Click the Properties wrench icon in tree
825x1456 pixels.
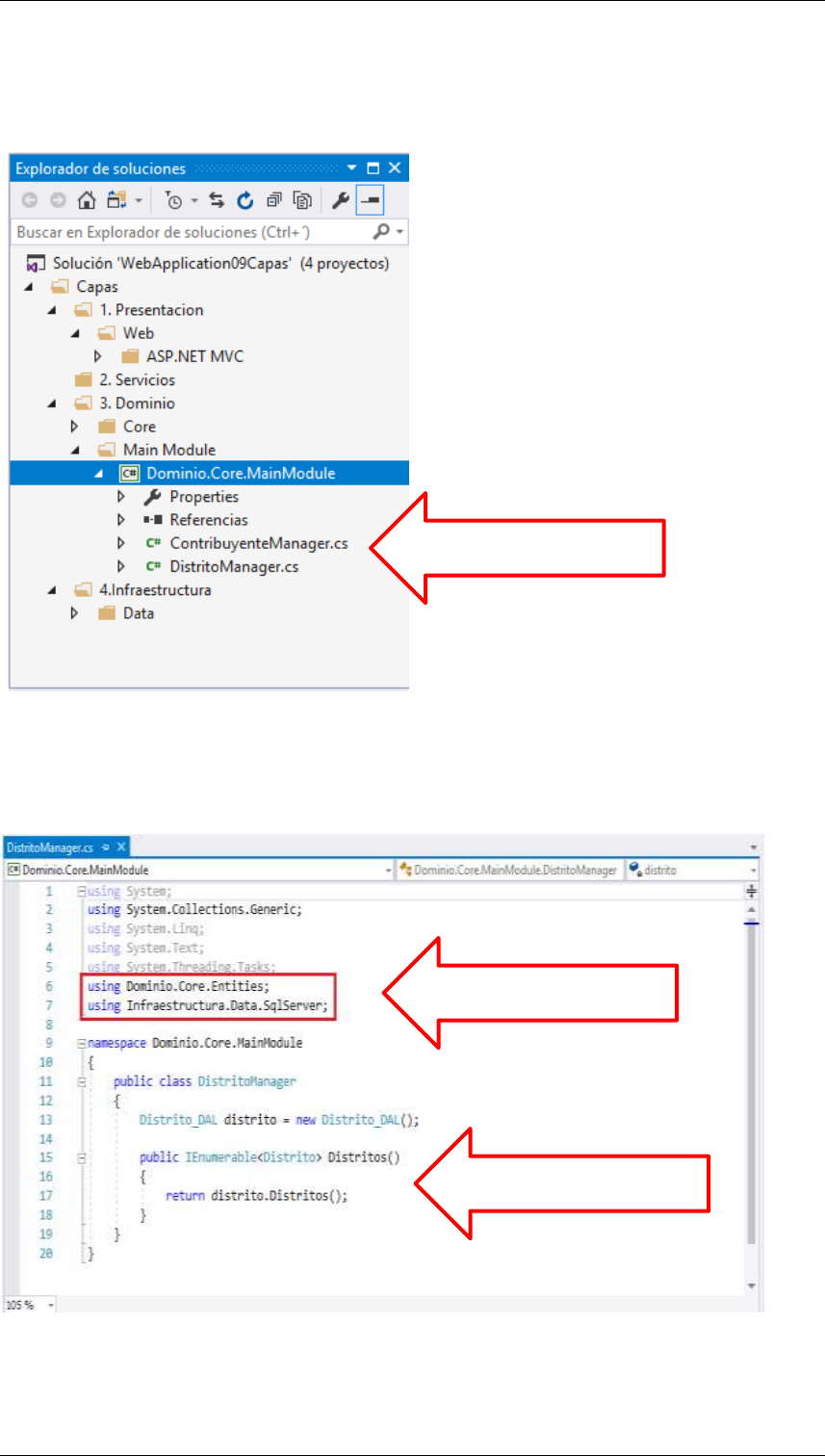152,497
